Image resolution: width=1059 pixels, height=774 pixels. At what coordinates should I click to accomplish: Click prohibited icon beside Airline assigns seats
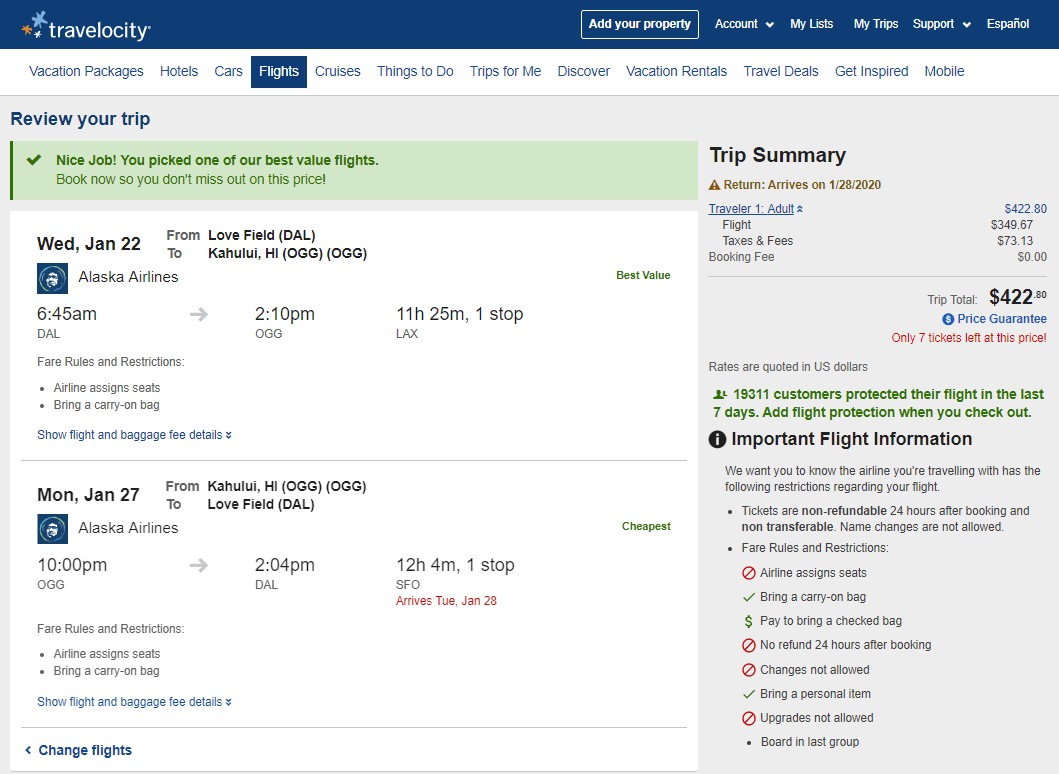click(x=748, y=573)
